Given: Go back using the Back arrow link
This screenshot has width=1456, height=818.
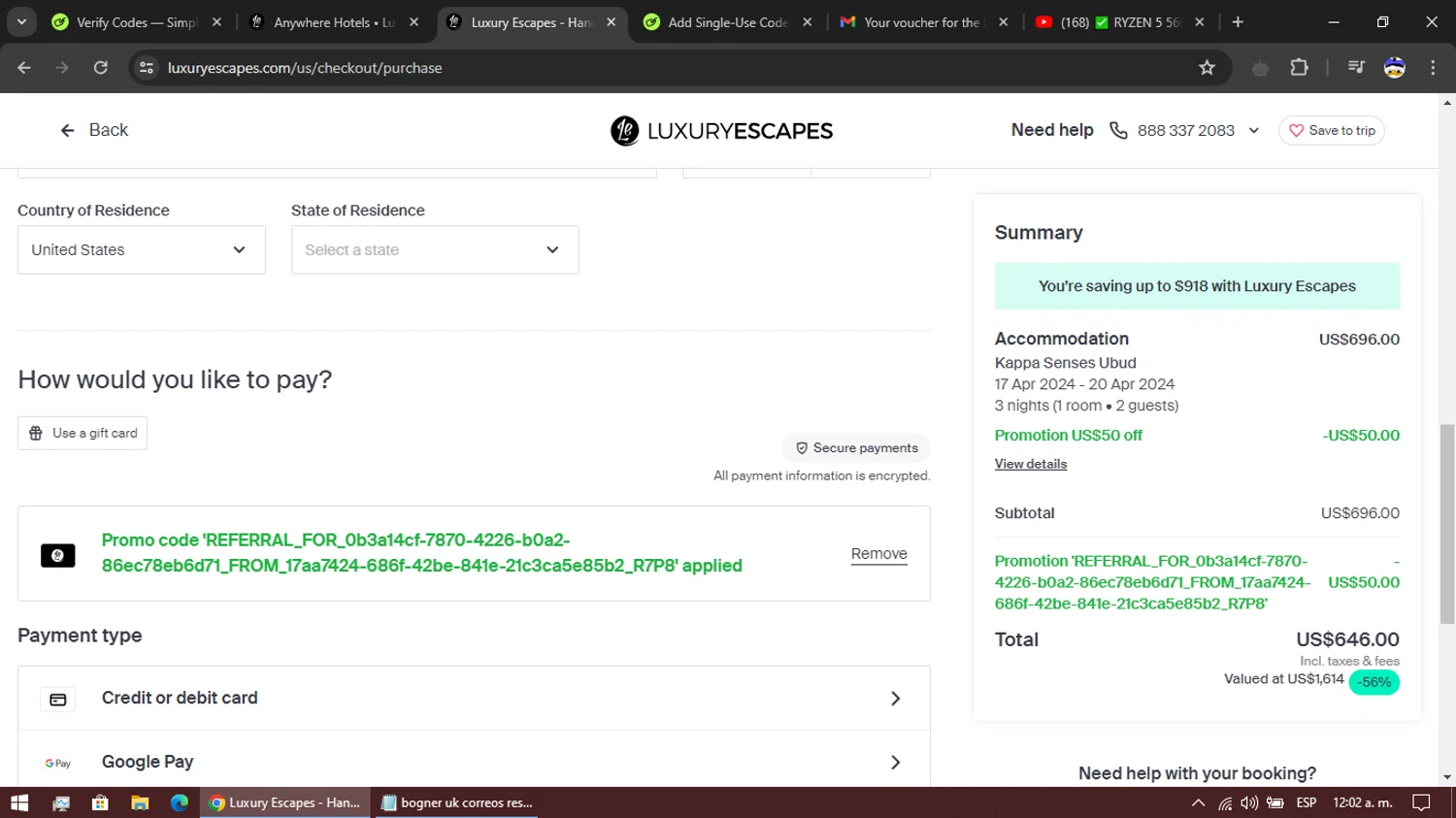Looking at the screenshot, I should pos(94,130).
